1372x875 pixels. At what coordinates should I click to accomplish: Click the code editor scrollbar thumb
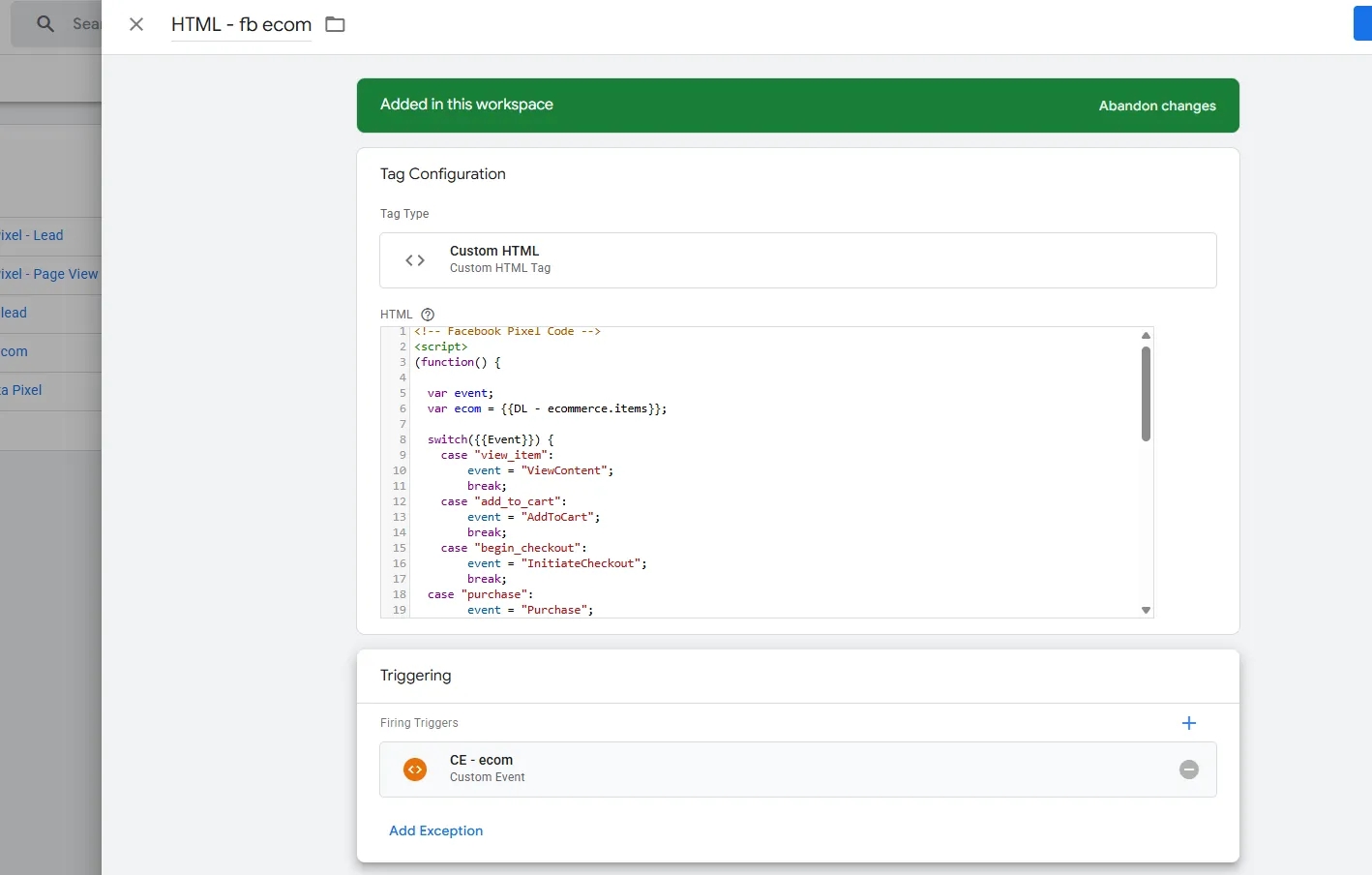[1146, 394]
